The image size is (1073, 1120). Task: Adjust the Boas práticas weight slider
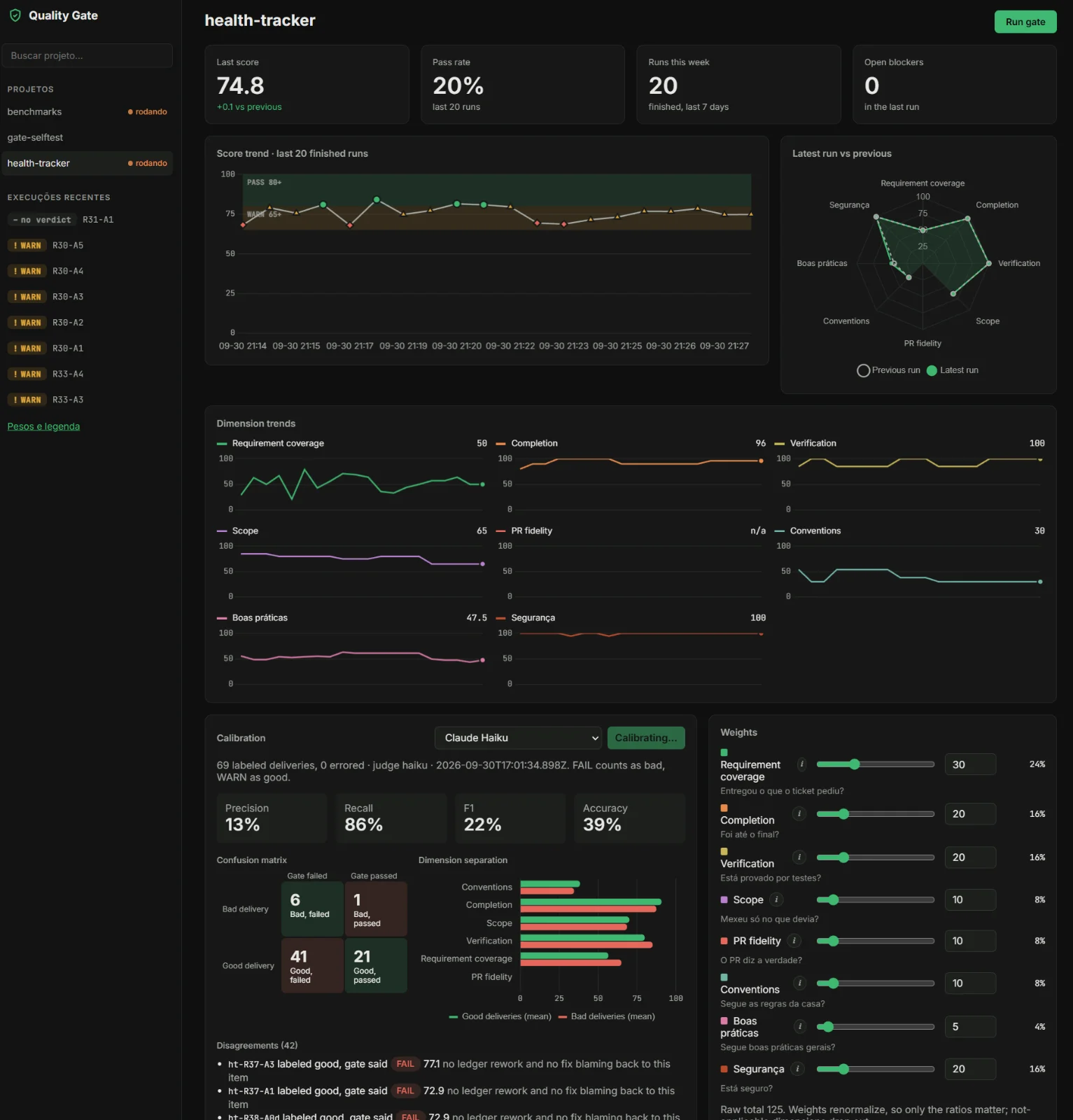click(x=875, y=1026)
